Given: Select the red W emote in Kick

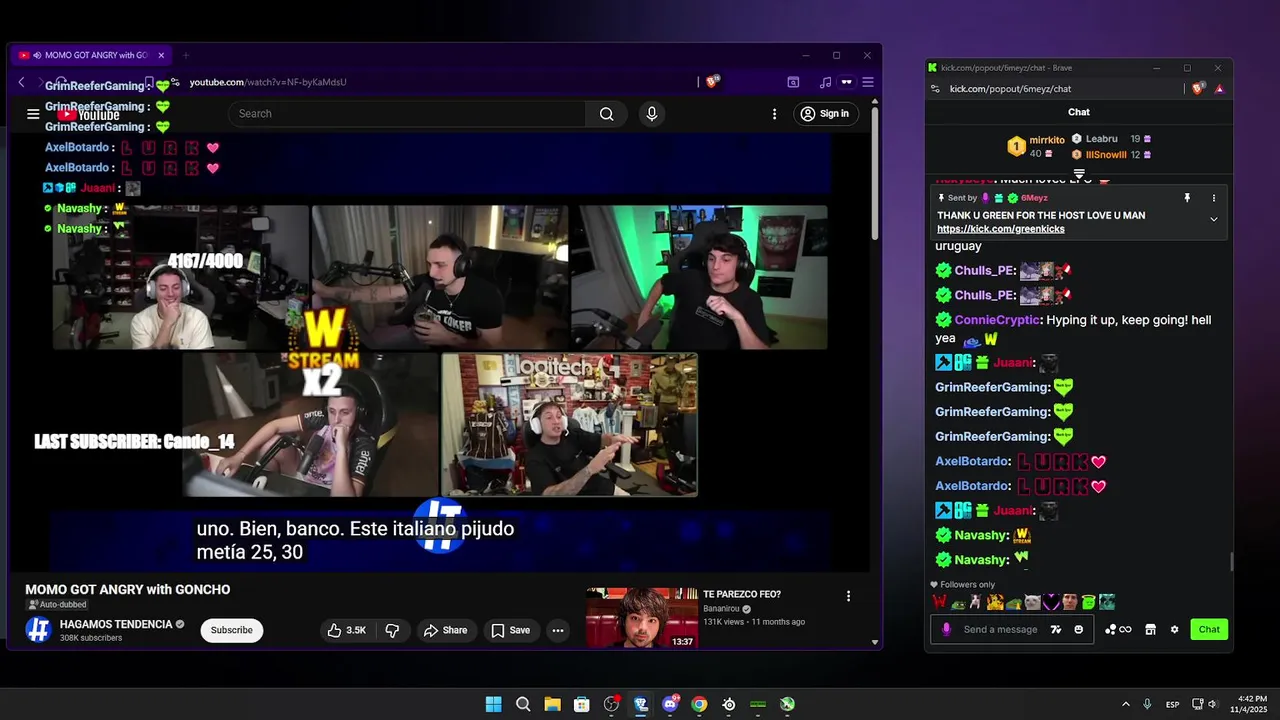Looking at the screenshot, I should (940, 602).
